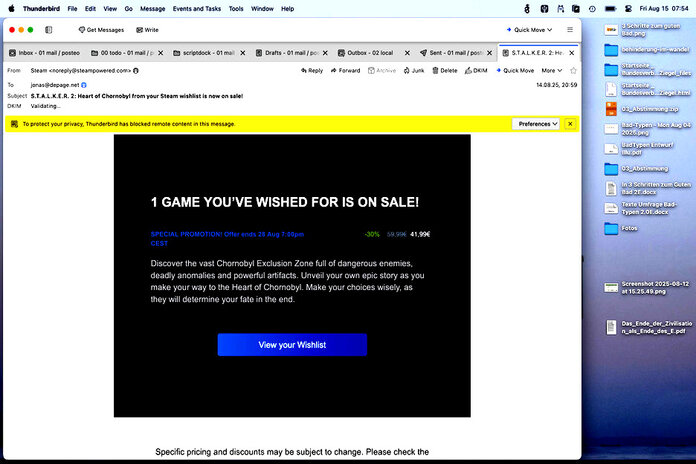Close the 00 todo tab
The width and height of the screenshot is (696, 464).
click(x=161, y=53)
